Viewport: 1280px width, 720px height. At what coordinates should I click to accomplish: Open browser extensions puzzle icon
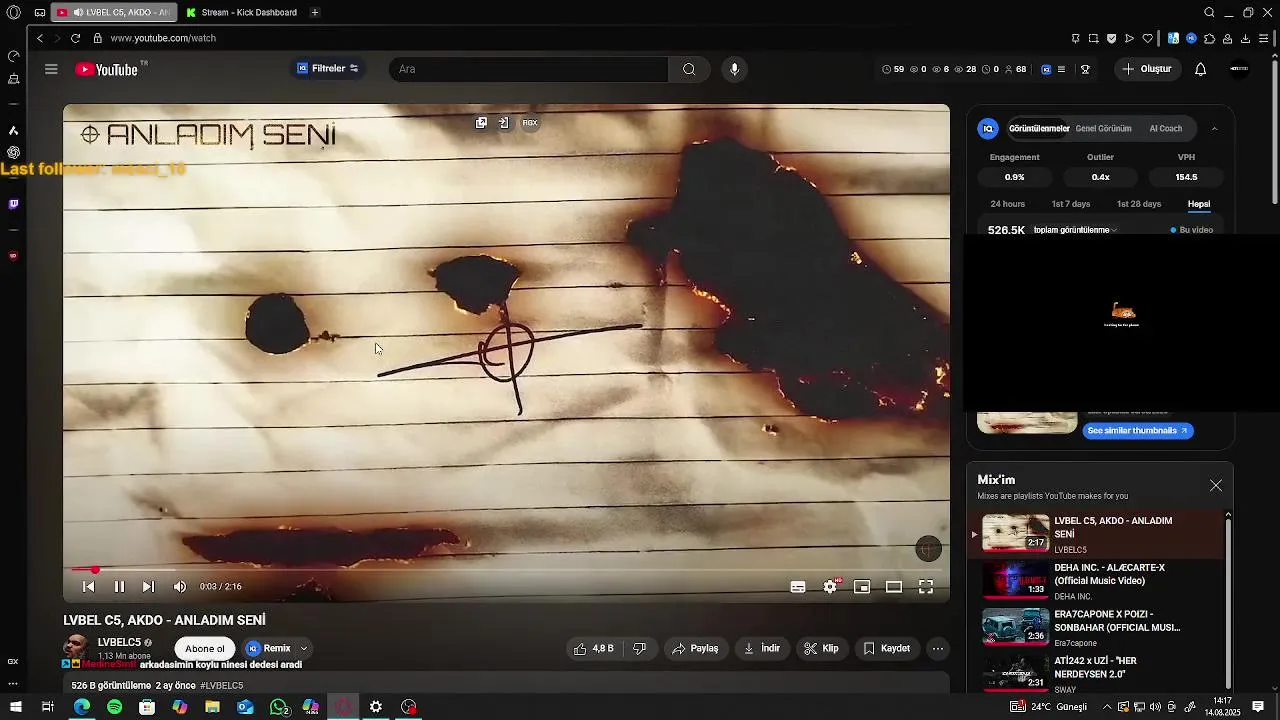pyautogui.click(x=1209, y=38)
